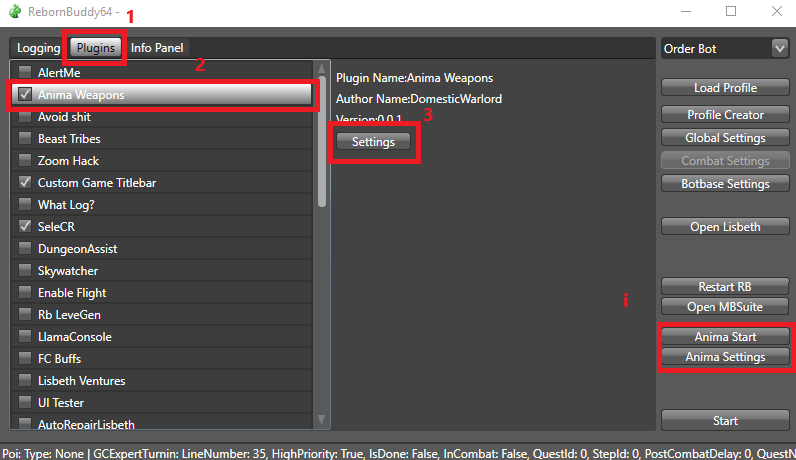
Task: Click the Plugin Name:Anima Weapons label
Action: click(414, 78)
